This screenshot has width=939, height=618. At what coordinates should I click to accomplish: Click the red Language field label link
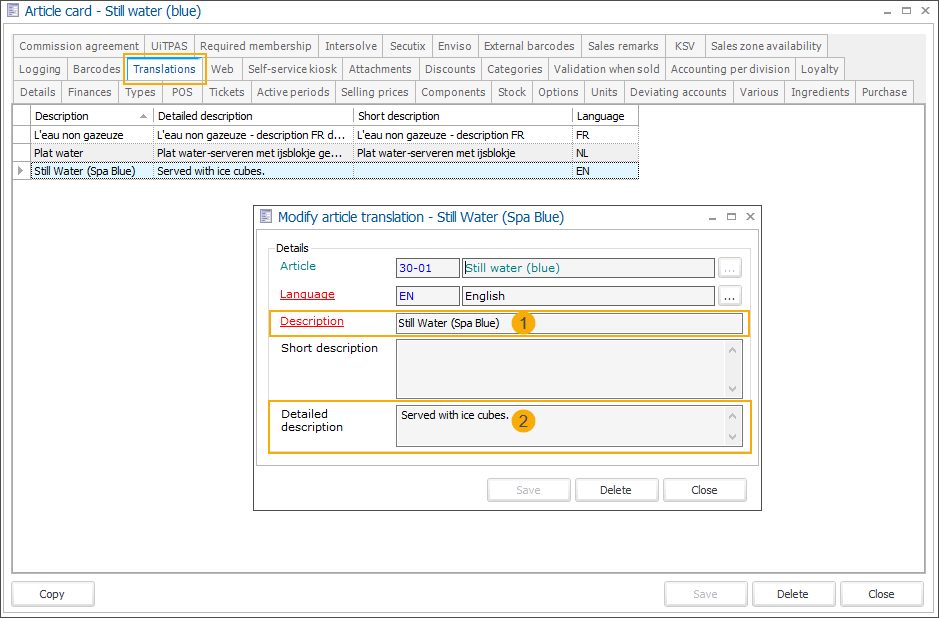click(x=307, y=294)
